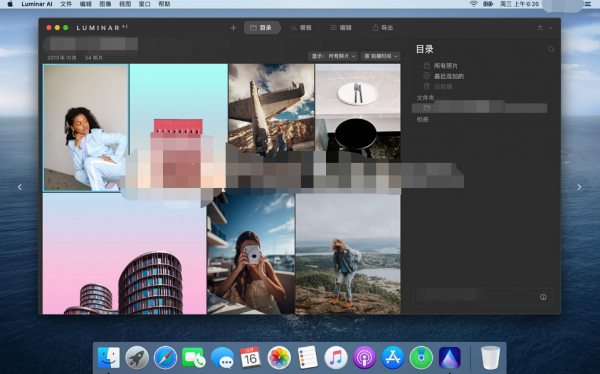Viewport: 600px width, 374px height.
Task: Open the 图像 menu in menu bar
Action: [x=105, y=4]
